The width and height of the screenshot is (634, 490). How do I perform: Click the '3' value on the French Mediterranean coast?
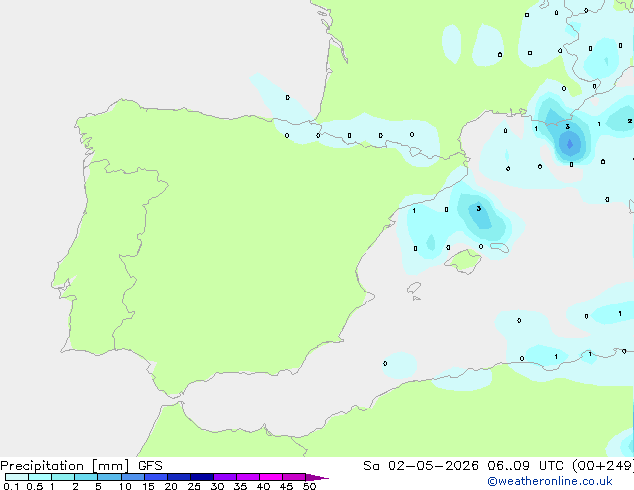tap(568, 127)
